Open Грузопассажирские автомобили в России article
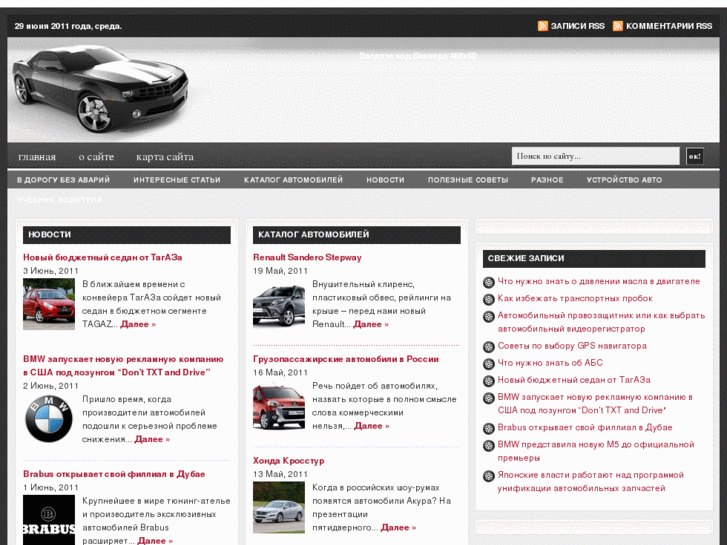Viewport: 727px width, 545px height. [x=346, y=359]
